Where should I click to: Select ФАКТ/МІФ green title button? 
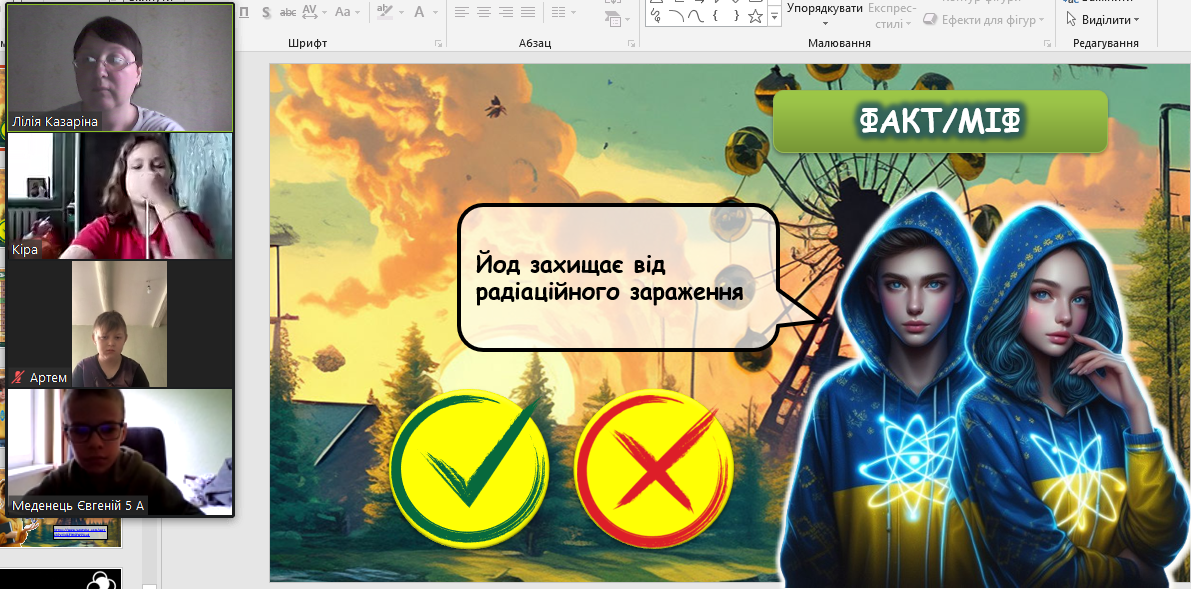940,122
